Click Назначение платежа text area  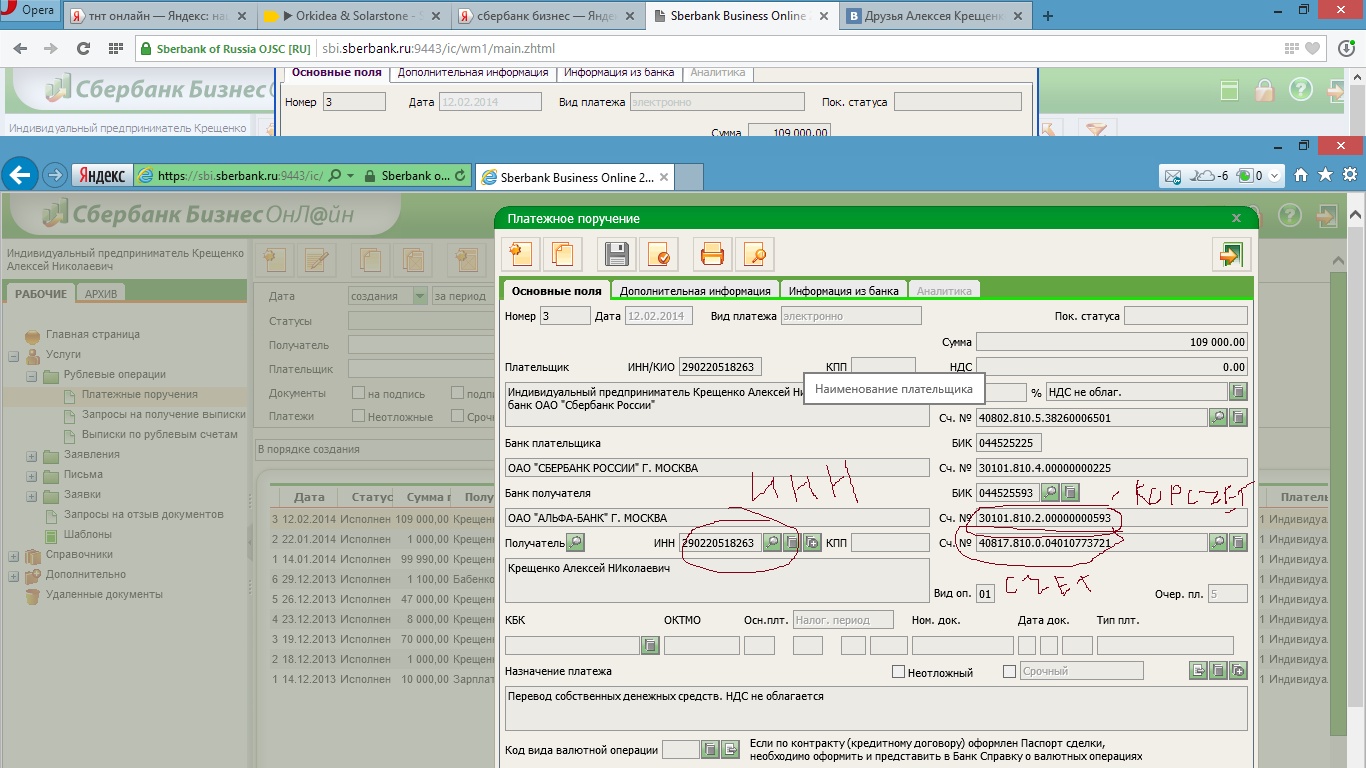click(x=876, y=708)
